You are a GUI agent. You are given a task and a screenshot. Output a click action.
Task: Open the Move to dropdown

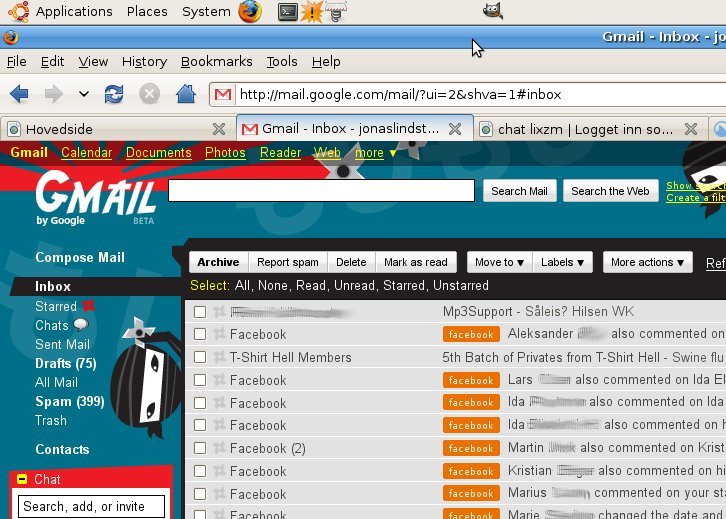point(500,262)
